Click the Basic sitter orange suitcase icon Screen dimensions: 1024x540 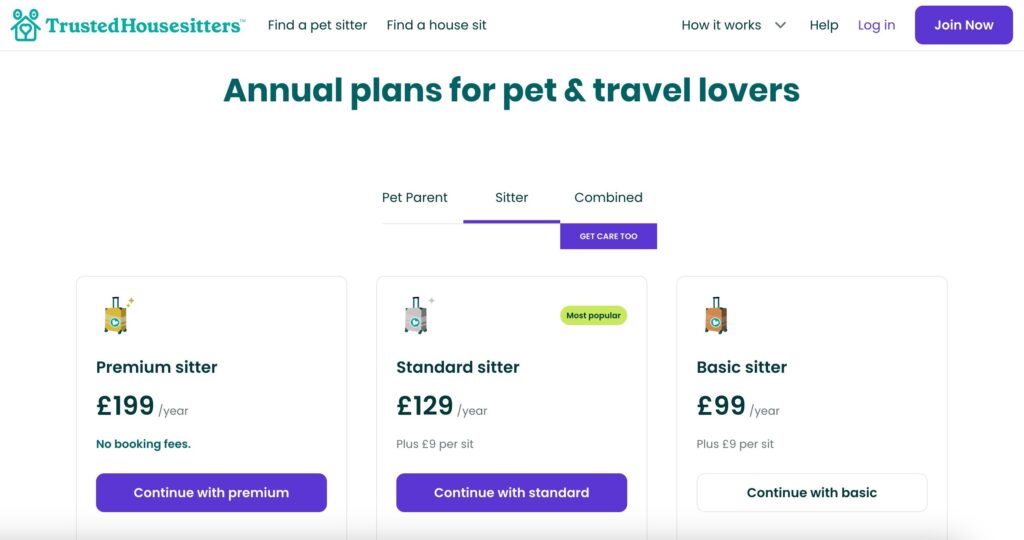click(x=715, y=316)
